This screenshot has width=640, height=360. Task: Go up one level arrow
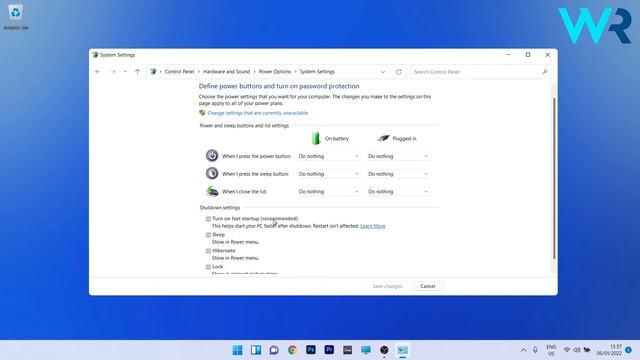[138, 72]
